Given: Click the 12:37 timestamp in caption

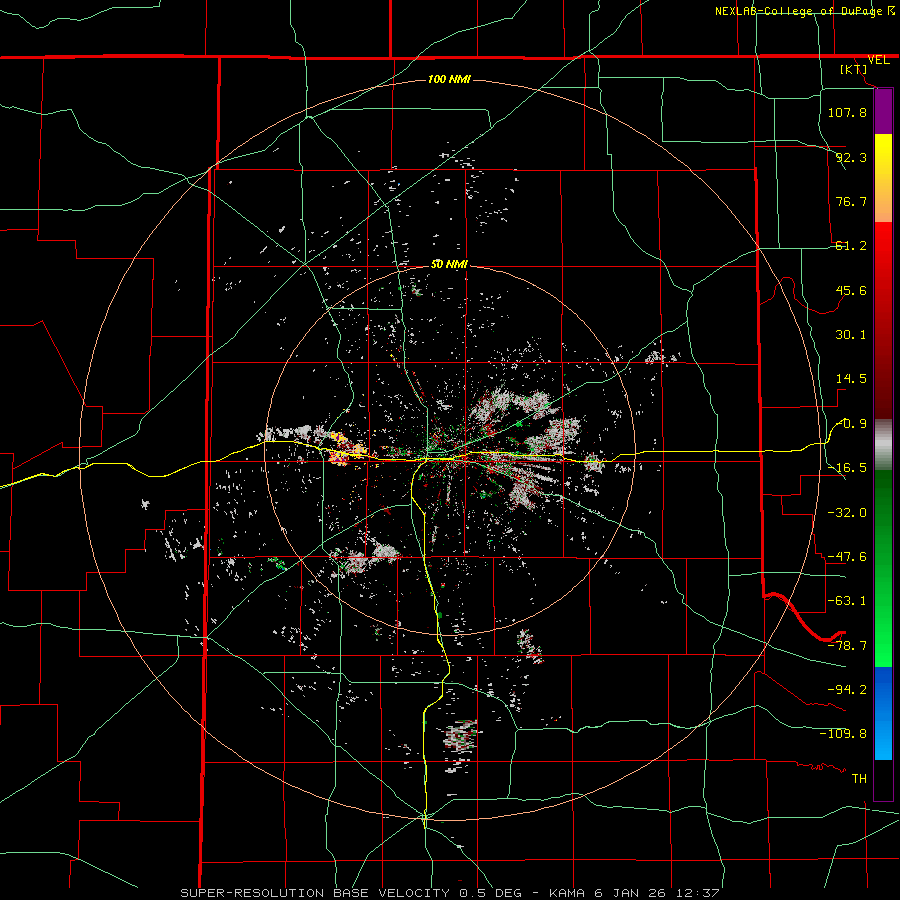Looking at the screenshot, I should pyautogui.click(x=698, y=893).
